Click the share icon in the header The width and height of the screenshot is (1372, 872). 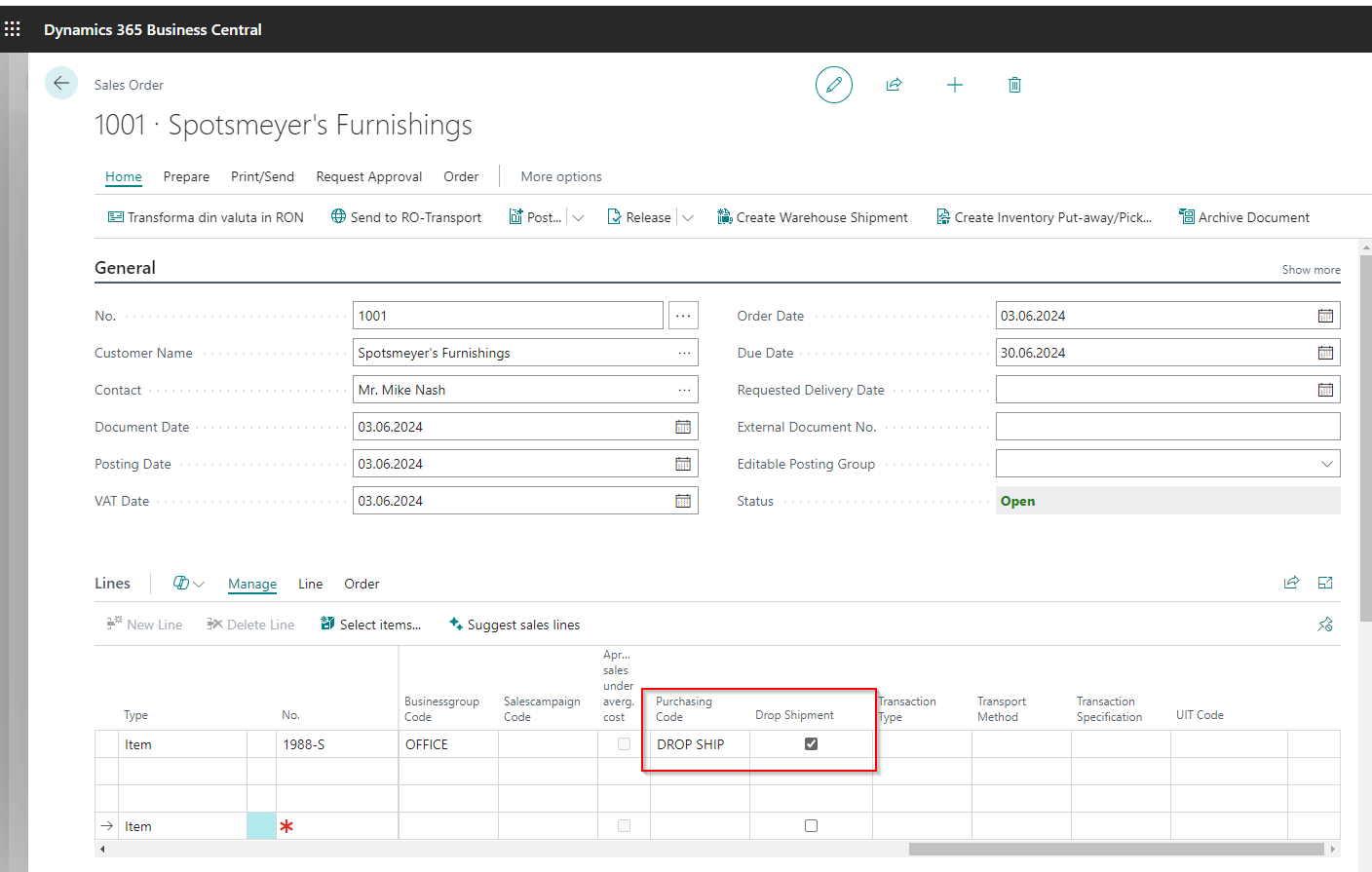894,85
